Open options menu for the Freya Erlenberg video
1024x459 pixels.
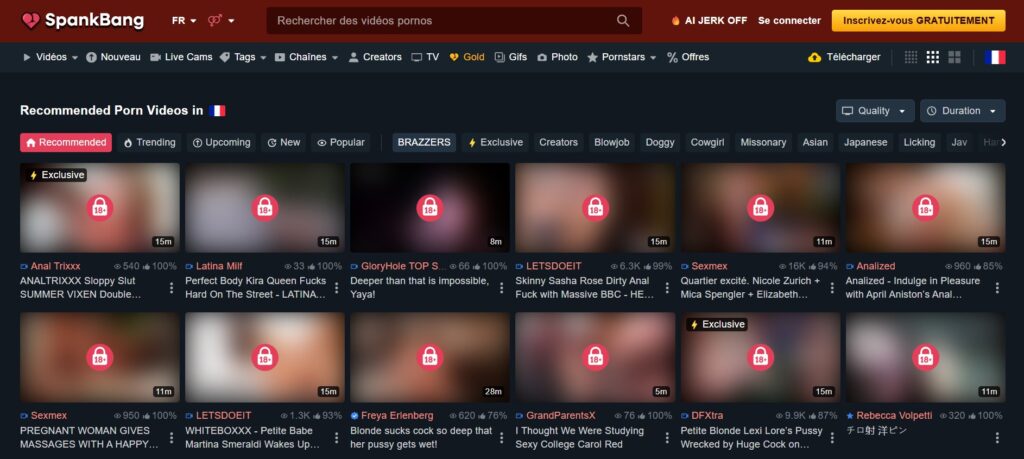[502, 437]
